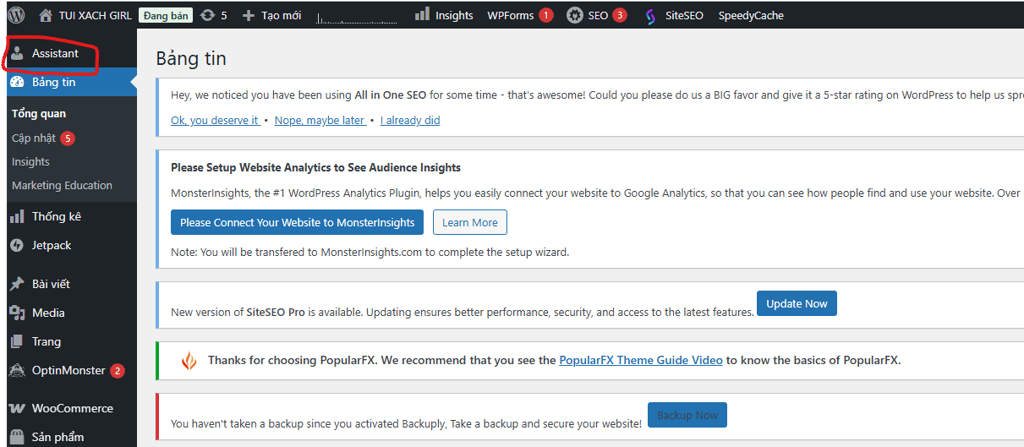This screenshot has height=447, width=1024.
Task: Click the OptinMonster sidebar icon
Action: point(17,370)
